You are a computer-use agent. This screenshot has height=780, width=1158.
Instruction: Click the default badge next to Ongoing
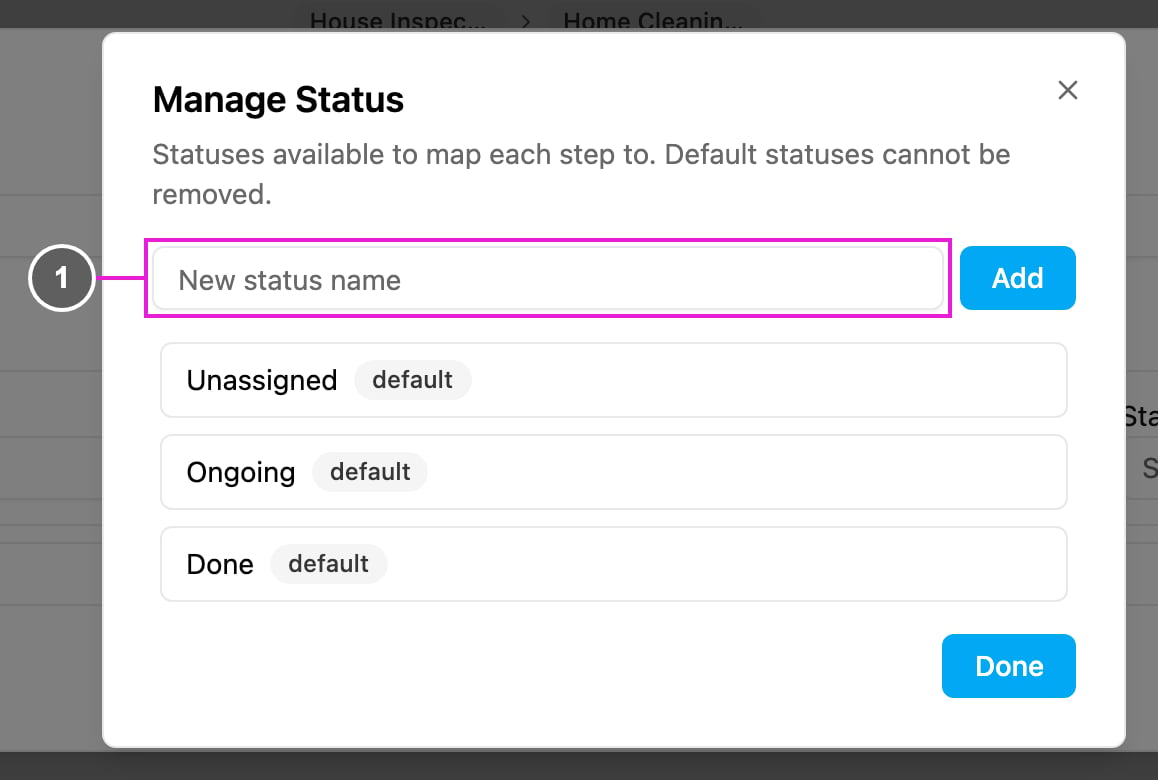click(370, 472)
